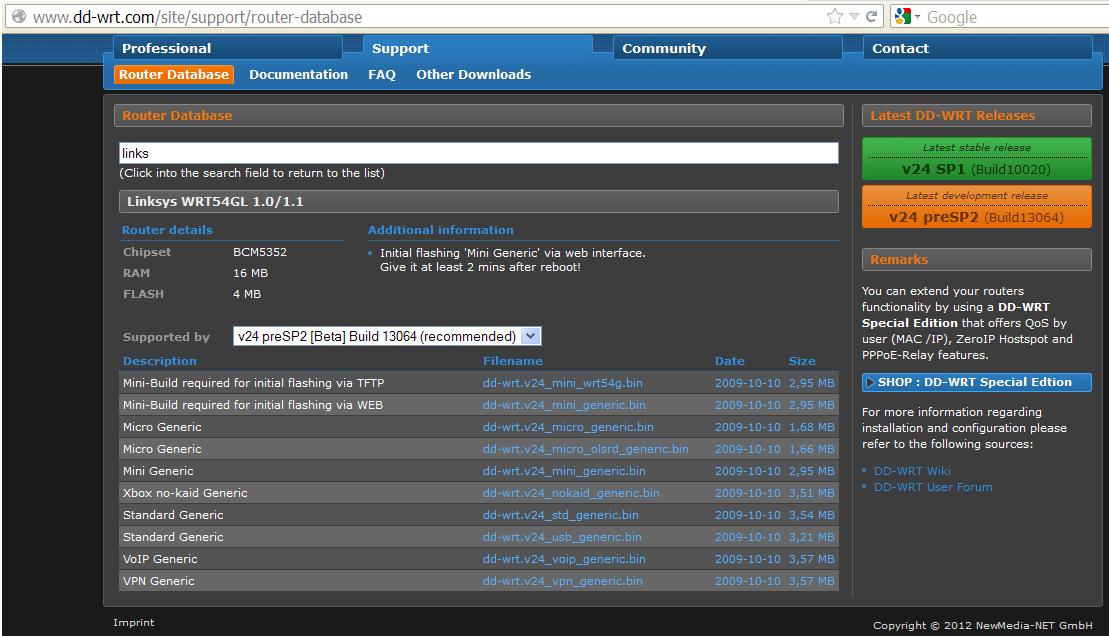
Task: Click the VoIP Generic description
Action: [160, 559]
